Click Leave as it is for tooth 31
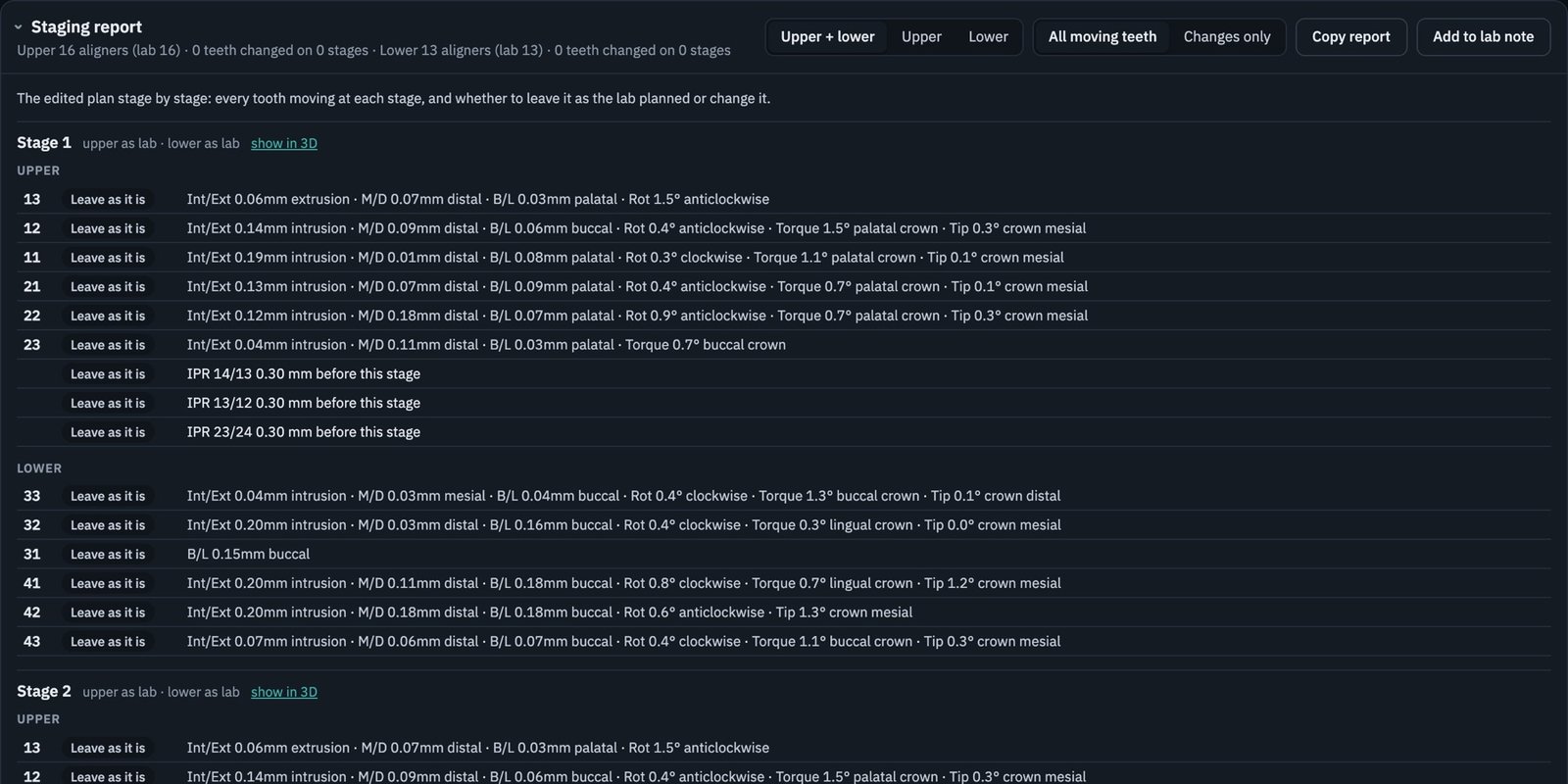Viewport: 1568px width, 784px height. click(x=108, y=555)
